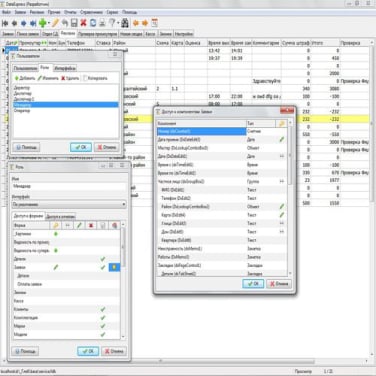
Task: Click the floppy disk save toolbar icon
Action: pyautogui.click(x=74, y=23)
